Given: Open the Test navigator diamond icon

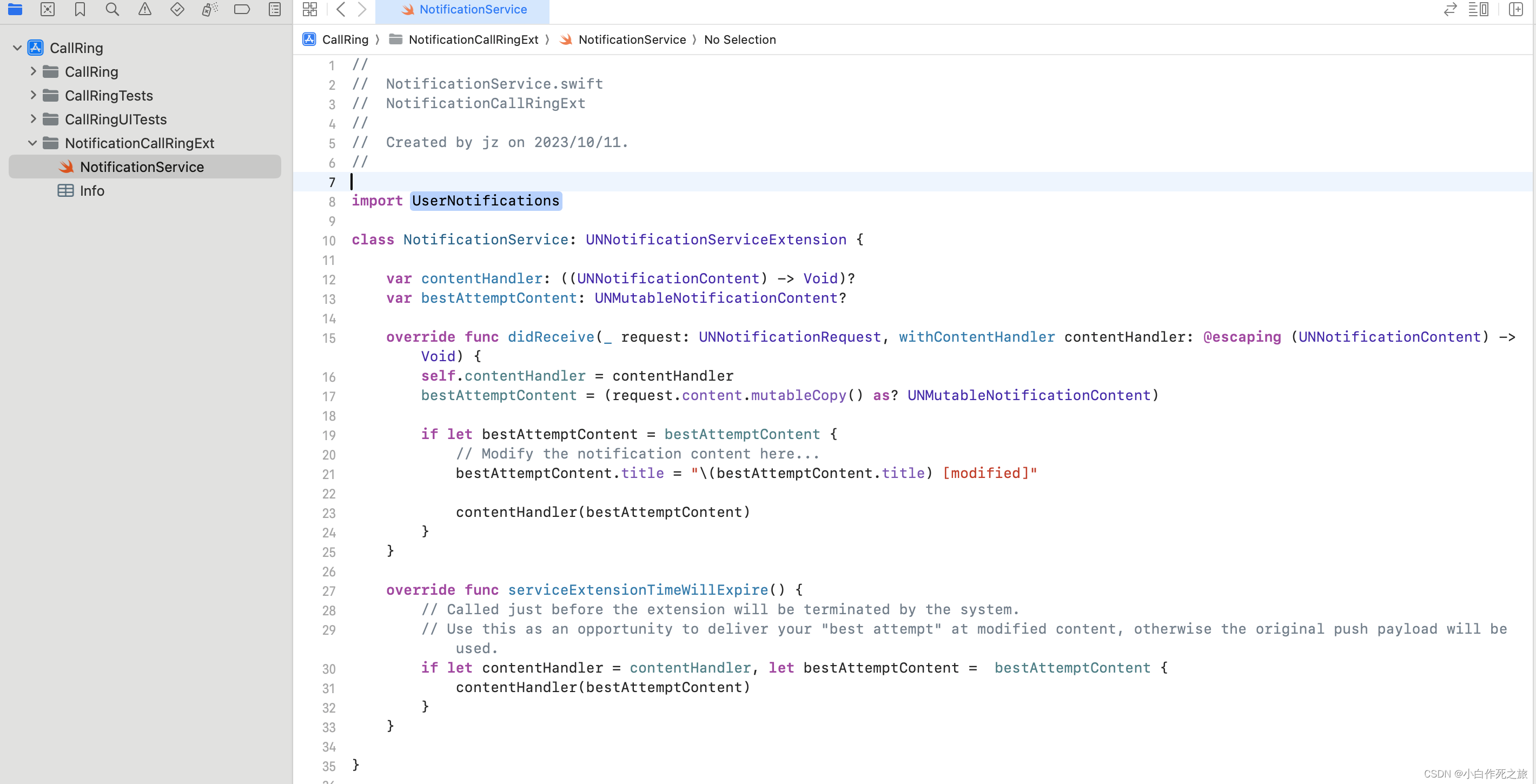Looking at the screenshot, I should pyautogui.click(x=177, y=9).
